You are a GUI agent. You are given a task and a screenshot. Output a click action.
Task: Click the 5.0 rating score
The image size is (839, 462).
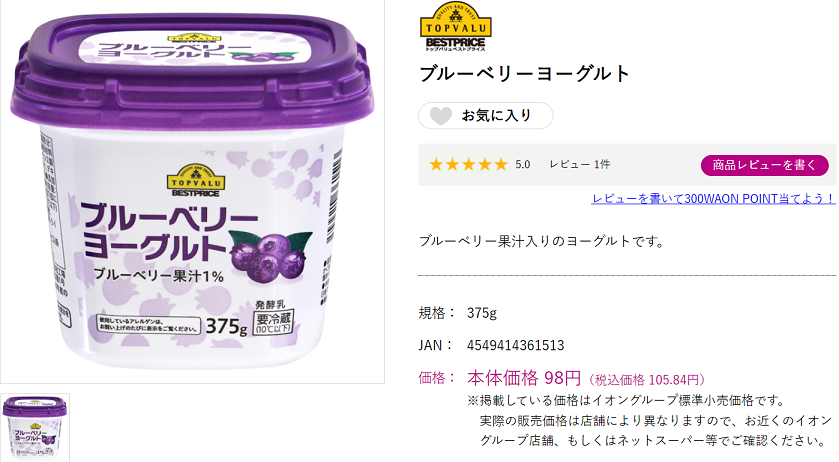pyautogui.click(x=523, y=165)
